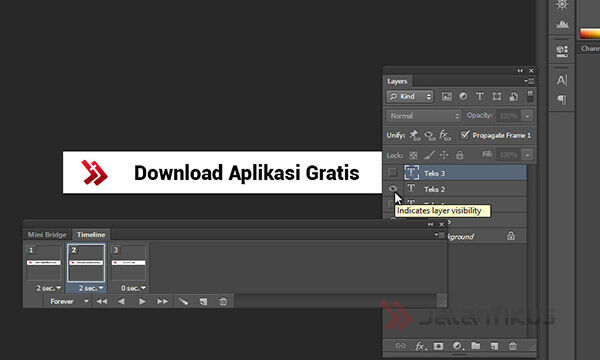Click Unify layer style icon
600x360 pixels.
445,135
